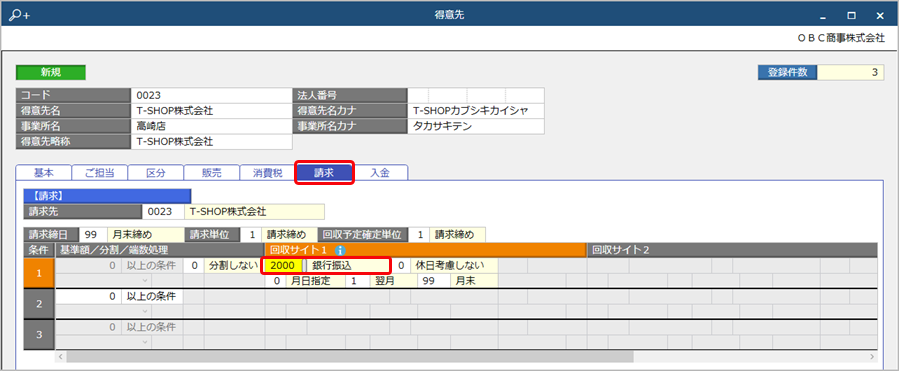Click the base amount field in condition 2
This screenshot has height=371, width=899.
[x=88, y=296]
